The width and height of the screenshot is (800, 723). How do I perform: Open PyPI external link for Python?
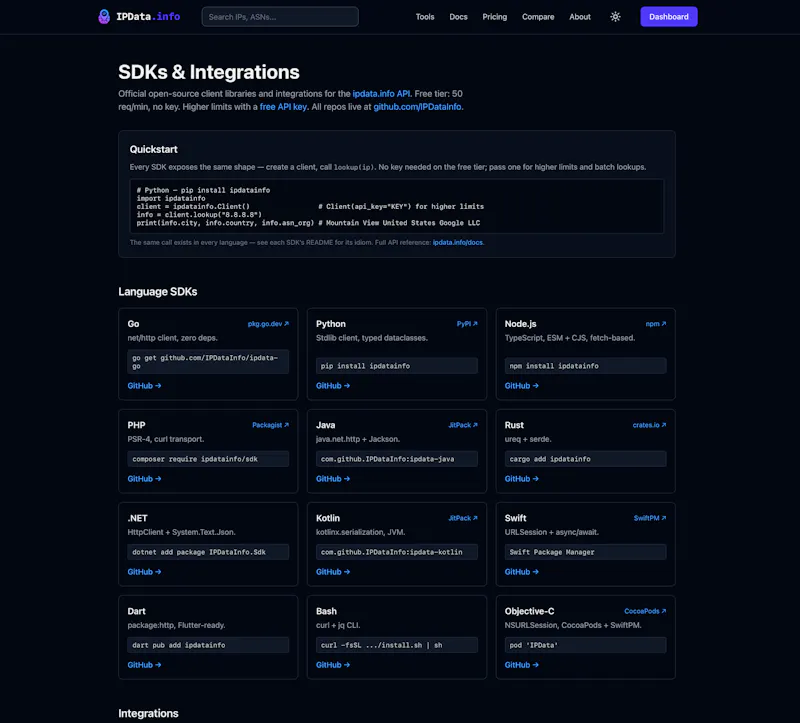[467, 324]
